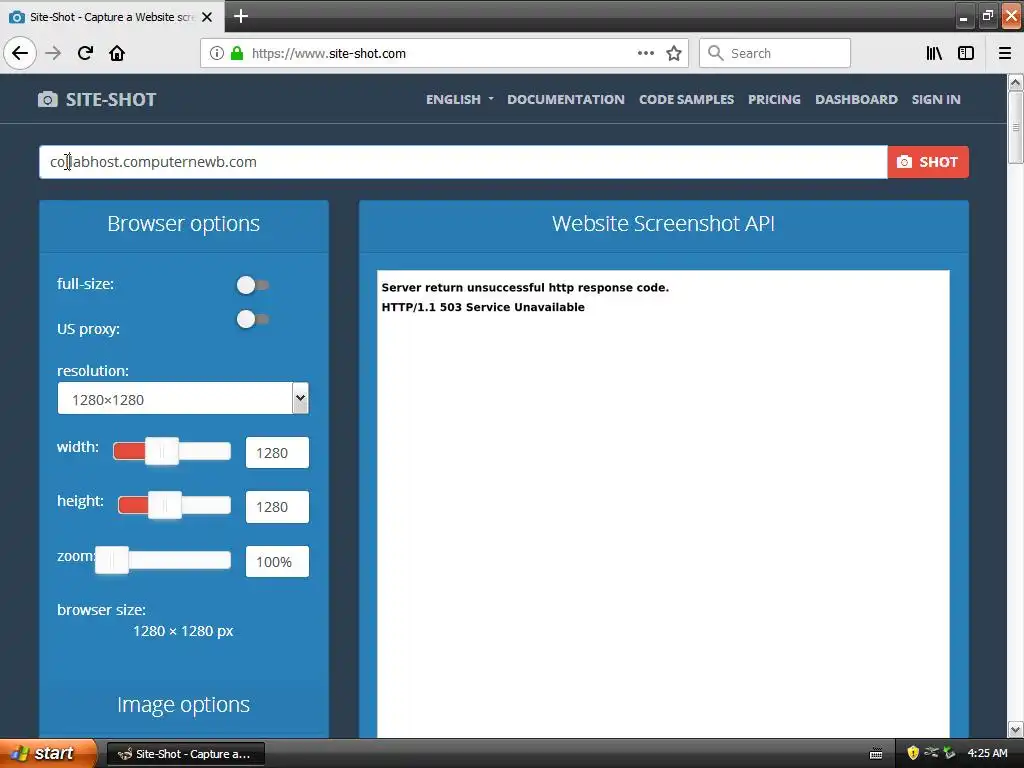This screenshot has width=1024, height=768.
Task: Open the Windows Start menu
Action: click(47, 753)
